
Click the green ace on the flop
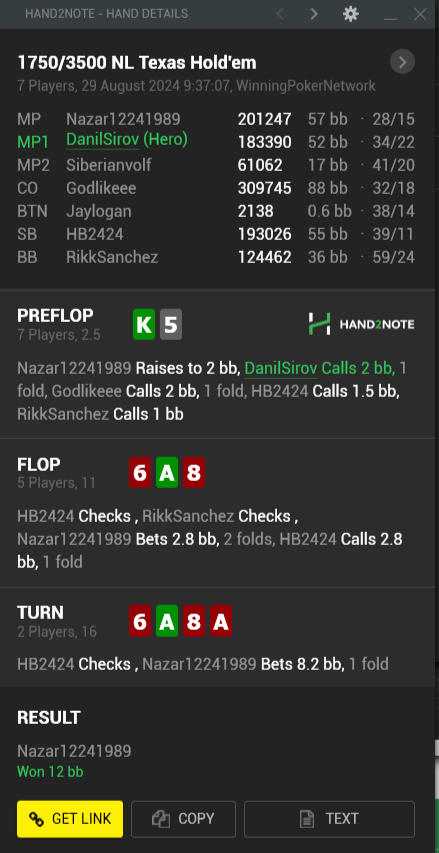(167, 472)
